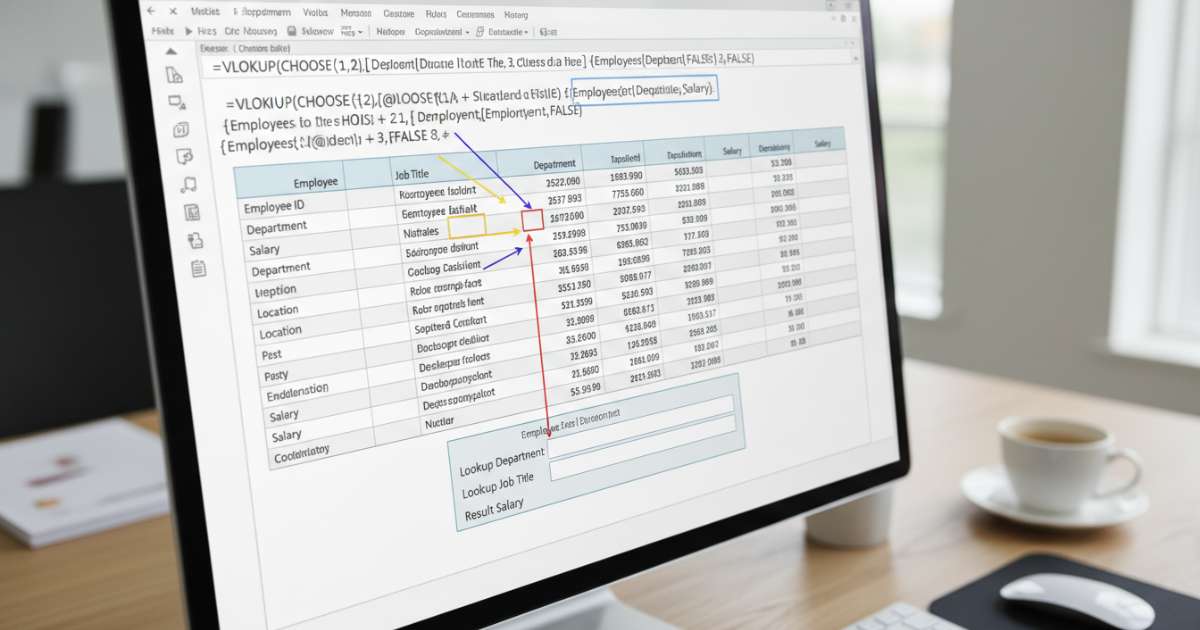Click the monitor-shaped icon in the sidebar
The height and width of the screenshot is (630, 1200).
pos(177,102)
